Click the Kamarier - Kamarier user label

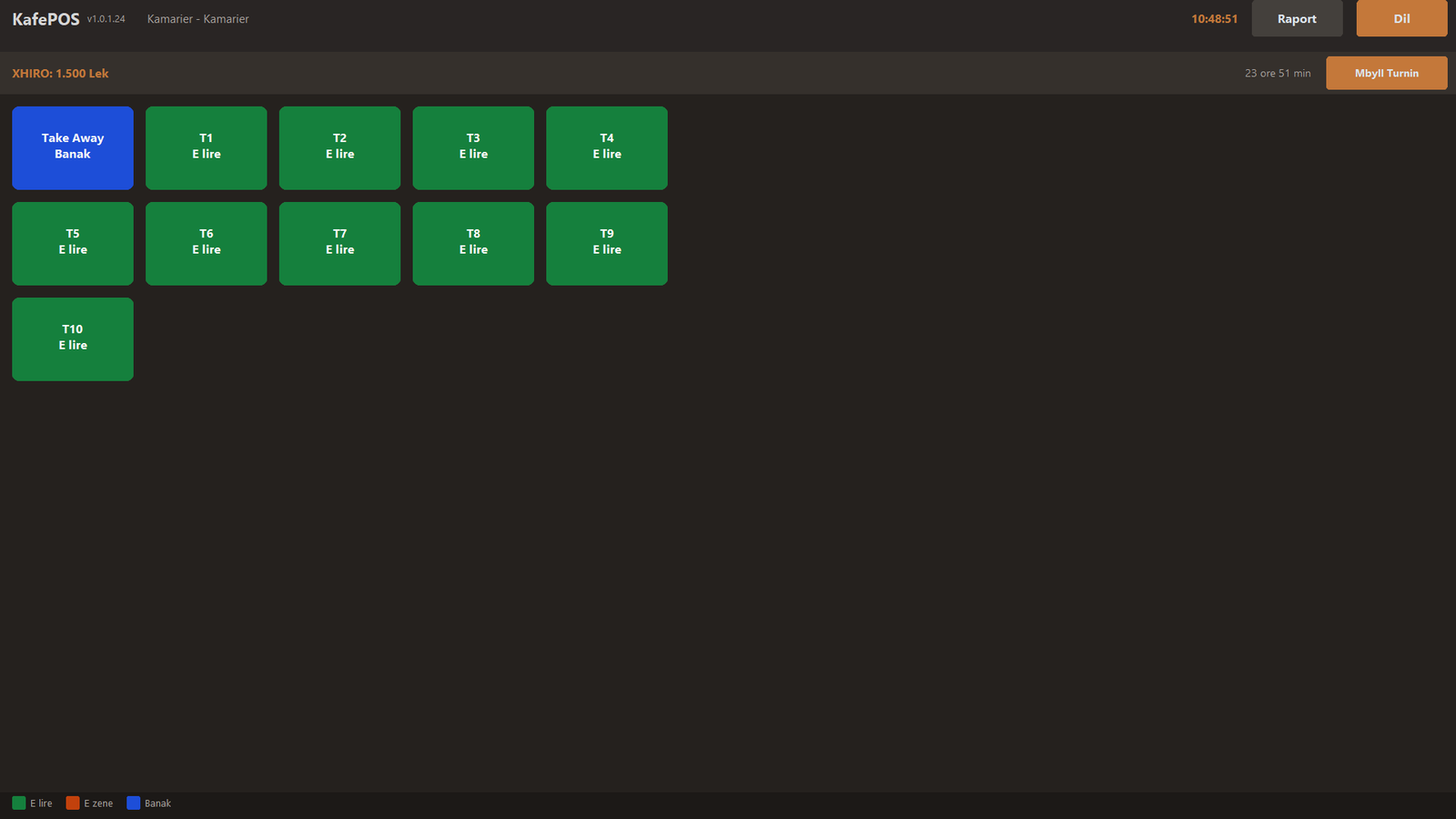pos(198,19)
